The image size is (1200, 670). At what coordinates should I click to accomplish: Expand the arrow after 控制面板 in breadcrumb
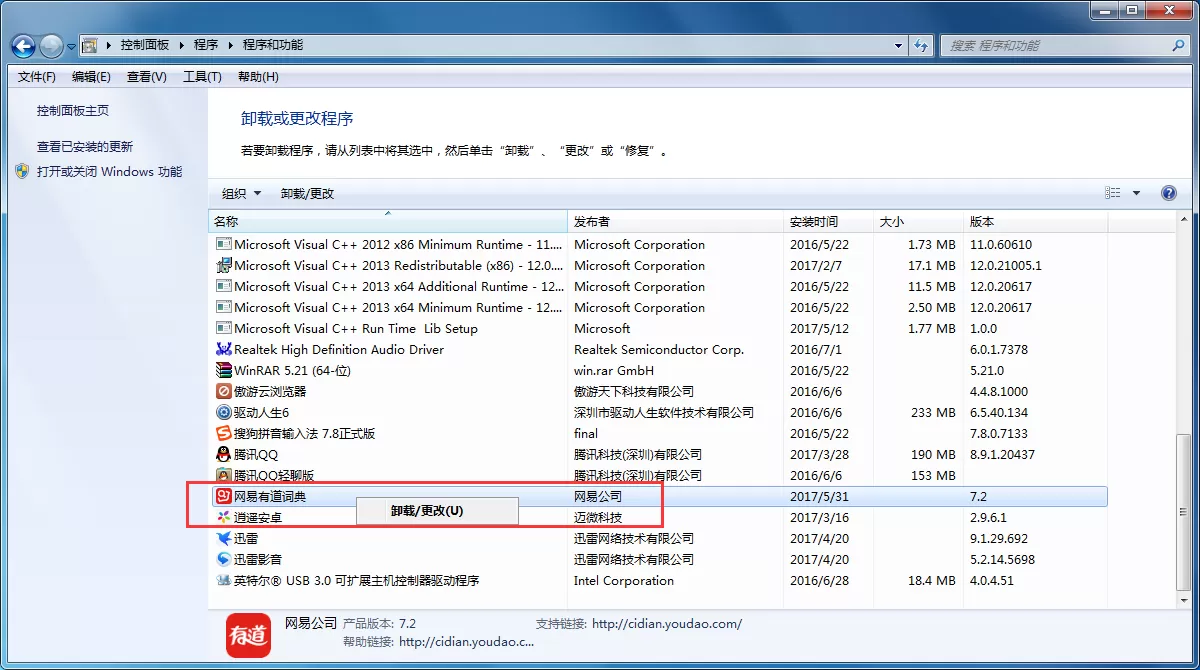pos(180,45)
